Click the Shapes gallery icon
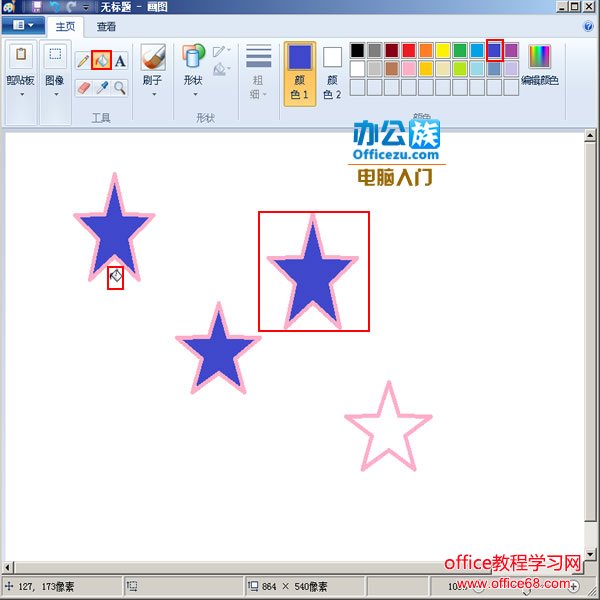Image resolution: width=600 pixels, height=600 pixels. tap(193, 57)
